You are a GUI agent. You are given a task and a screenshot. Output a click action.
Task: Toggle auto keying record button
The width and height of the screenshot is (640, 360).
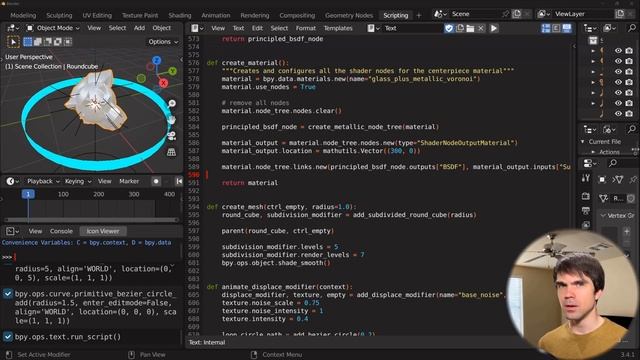(x=156, y=181)
